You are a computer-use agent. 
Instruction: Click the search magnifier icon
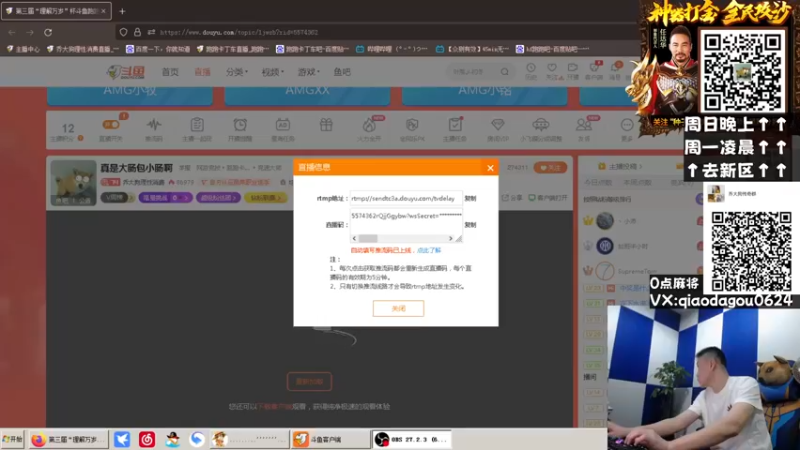505,72
